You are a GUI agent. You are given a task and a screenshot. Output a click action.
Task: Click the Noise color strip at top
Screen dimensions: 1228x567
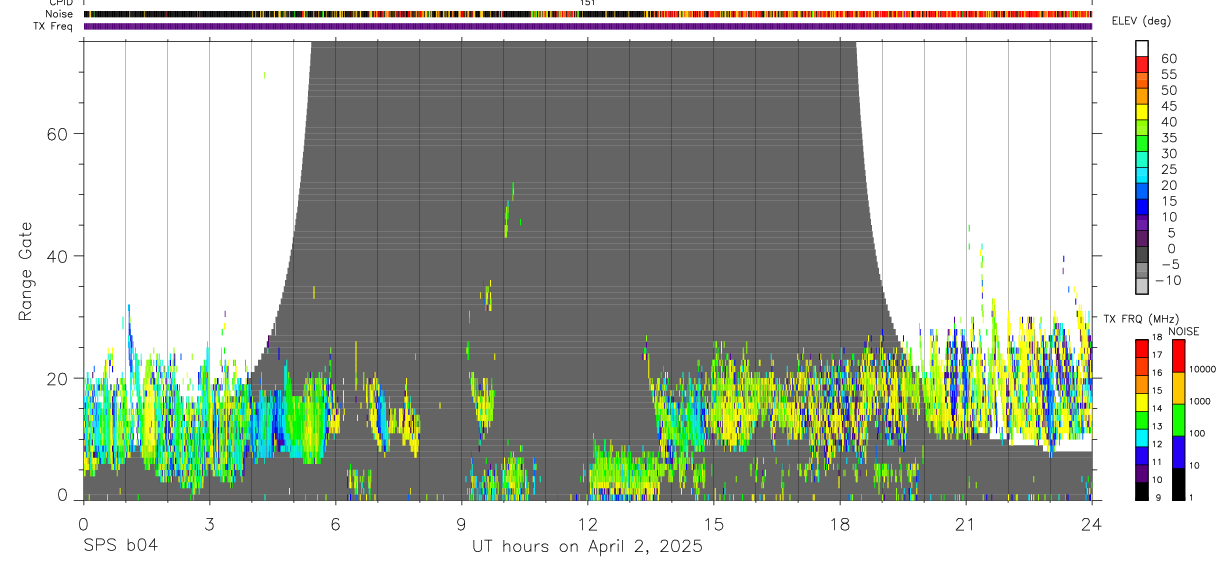point(588,14)
